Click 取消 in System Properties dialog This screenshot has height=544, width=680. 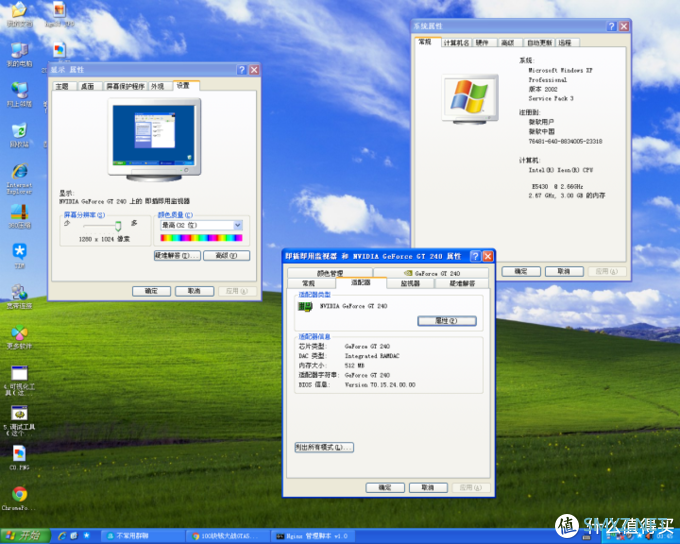click(x=564, y=272)
